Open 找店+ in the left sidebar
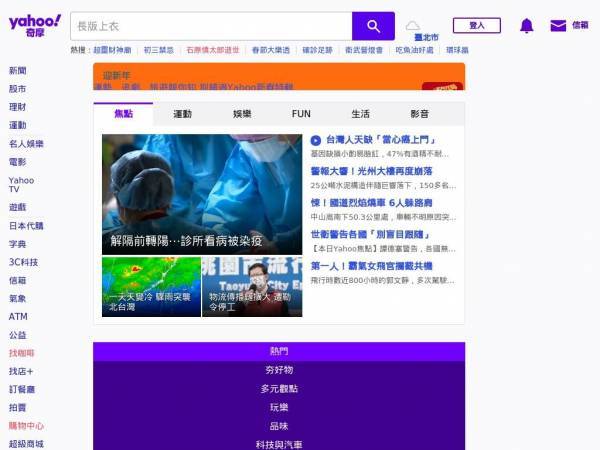This screenshot has width=600, height=450. tap(21, 371)
